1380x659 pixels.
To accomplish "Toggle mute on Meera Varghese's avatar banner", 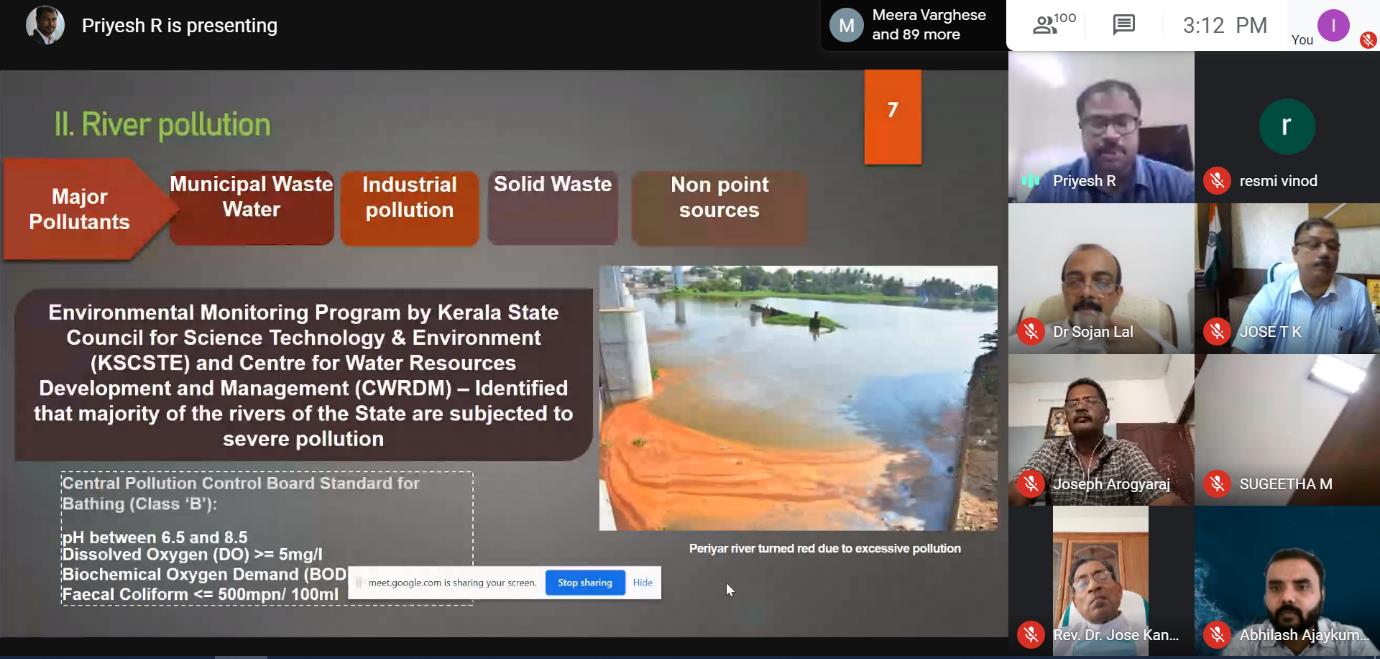I will tap(845, 26).
